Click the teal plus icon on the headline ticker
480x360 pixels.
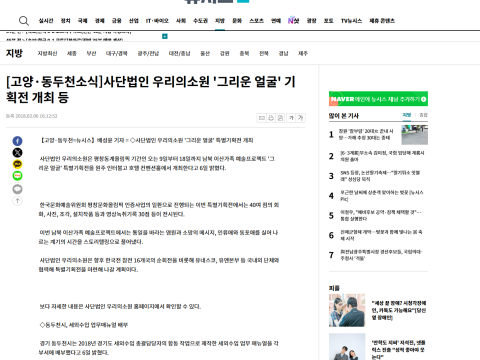pyautogui.click(x=165, y=36)
